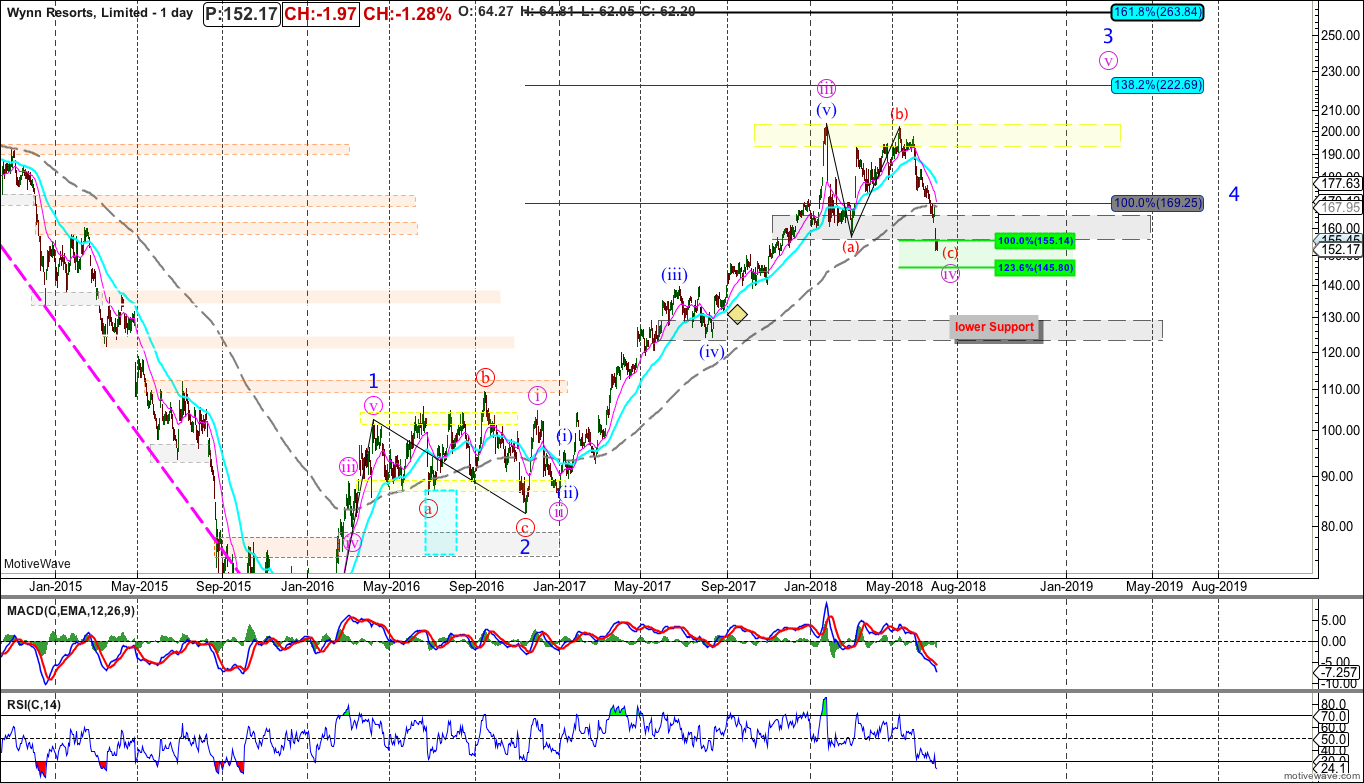1364x783 pixels.
Task: Click the CH:-1.28% percent change readout
Action: click(406, 14)
